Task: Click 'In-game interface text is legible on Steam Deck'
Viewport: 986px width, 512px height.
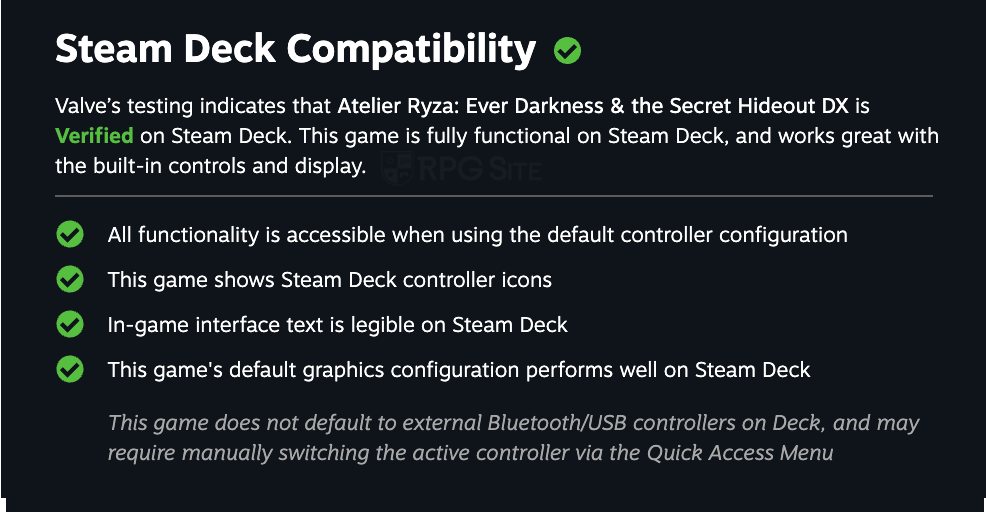Action: 337,325
